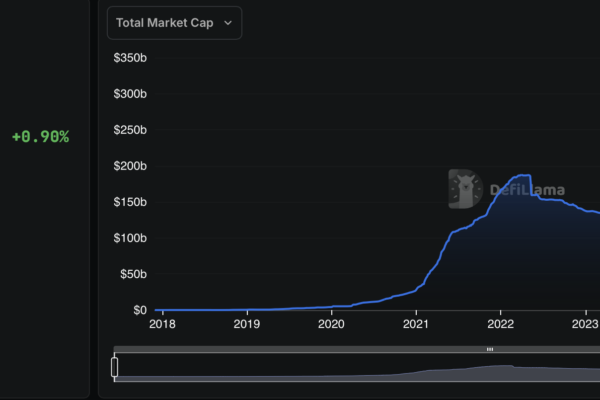Click the DefiLlama watermark text
The height and width of the screenshot is (400, 600).
(525, 189)
